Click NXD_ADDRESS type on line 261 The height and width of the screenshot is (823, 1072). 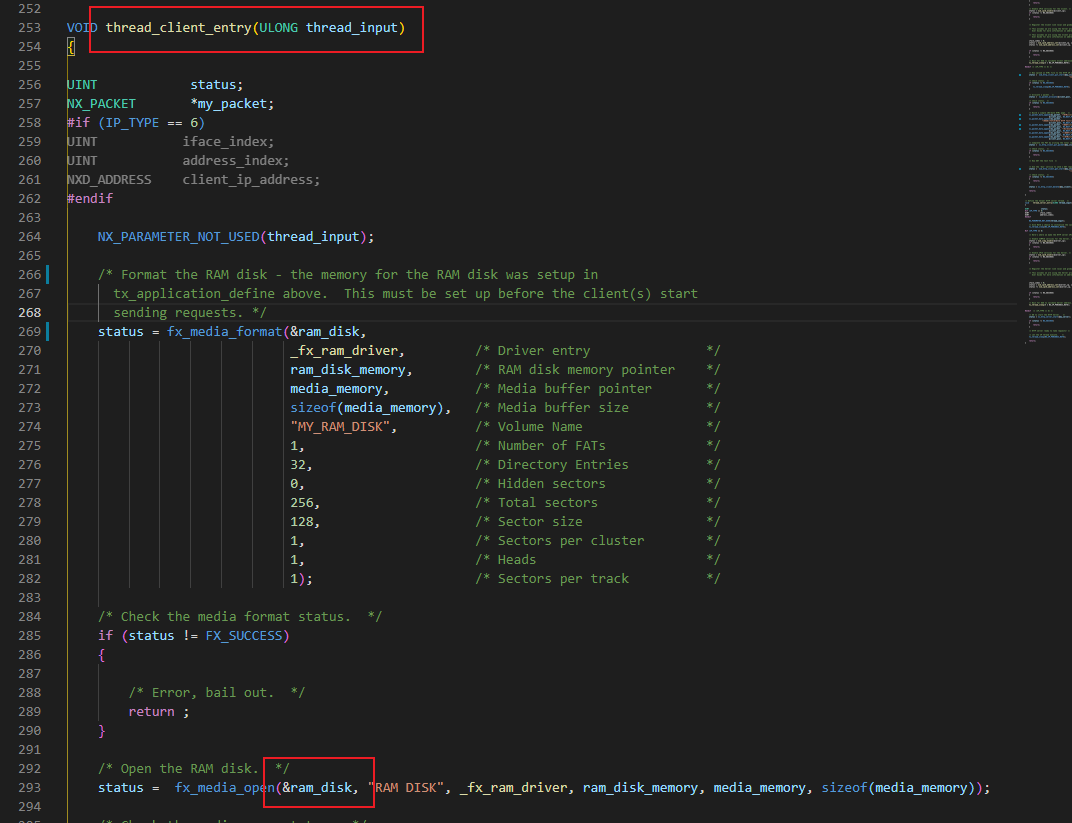pyautogui.click(x=109, y=180)
